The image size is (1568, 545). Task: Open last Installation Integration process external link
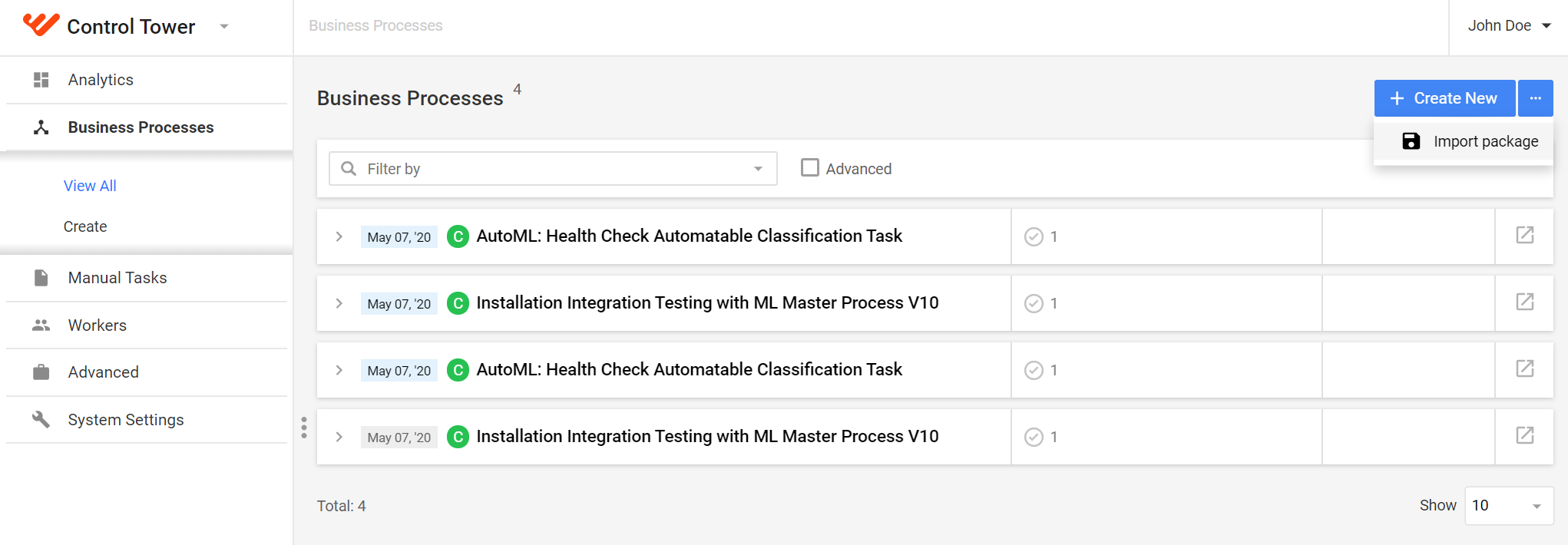[x=1525, y=435]
